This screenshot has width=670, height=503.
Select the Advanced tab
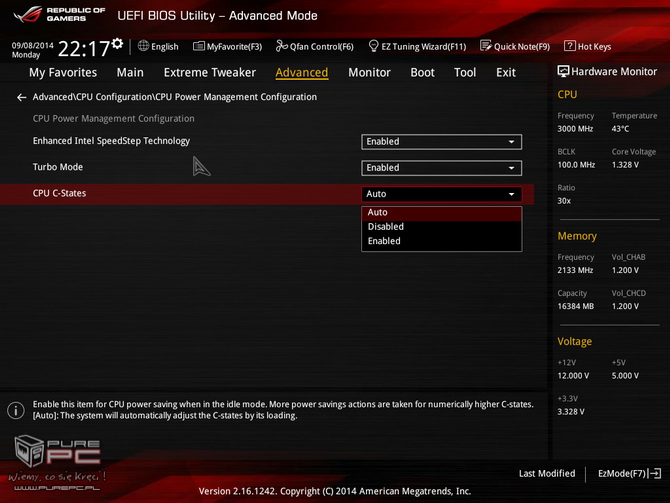pyautogui.click(x=302, y=73)
